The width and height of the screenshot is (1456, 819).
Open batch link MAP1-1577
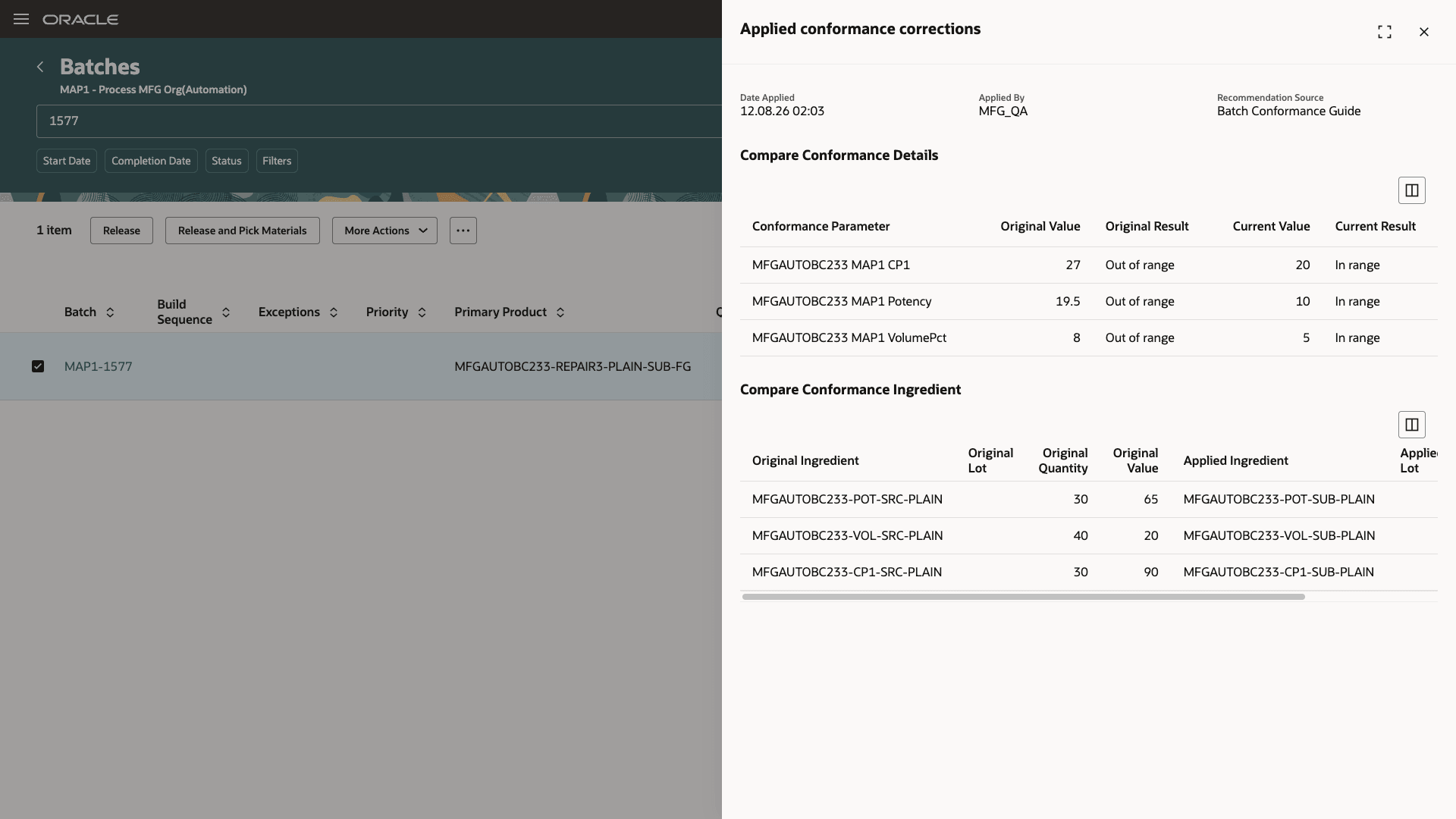[x=99, y=366]
